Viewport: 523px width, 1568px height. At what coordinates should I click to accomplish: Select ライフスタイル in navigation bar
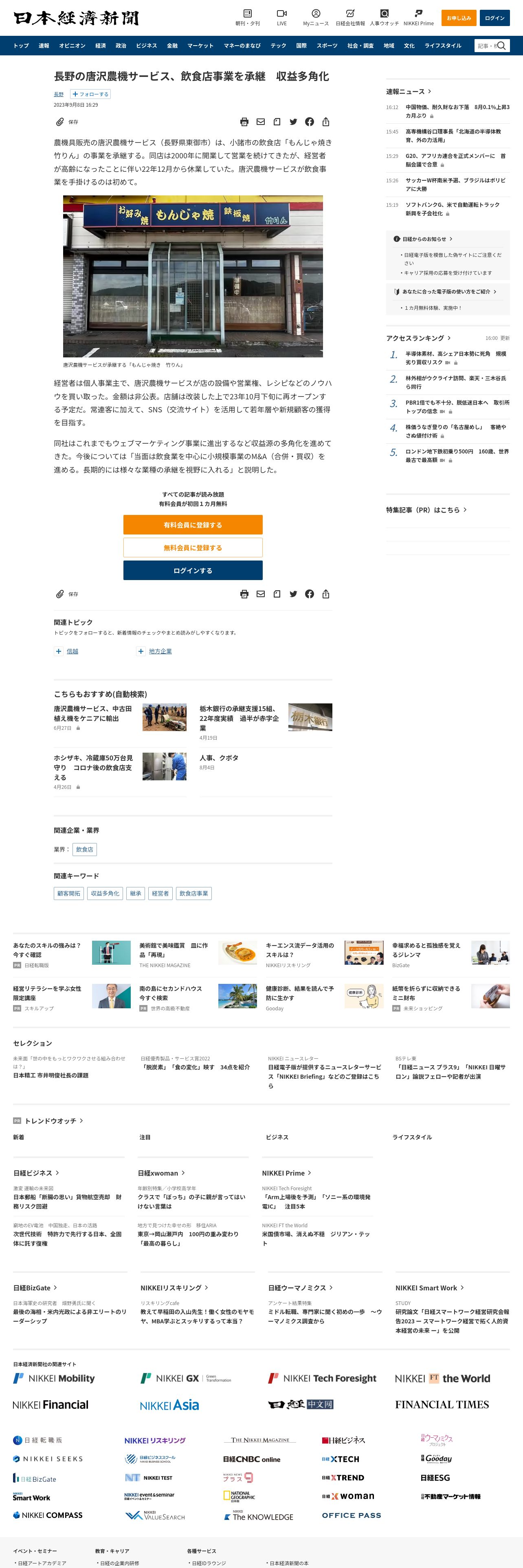point(443,46)
